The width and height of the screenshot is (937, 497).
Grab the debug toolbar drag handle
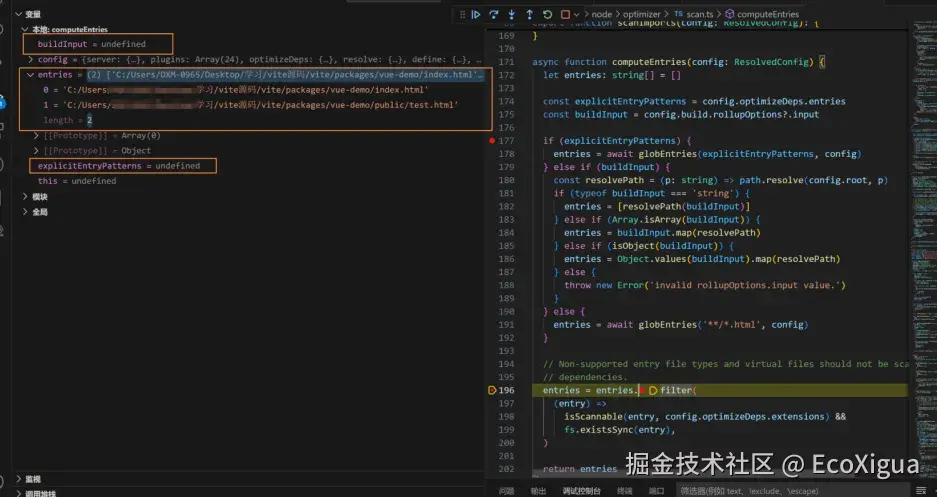[x=462, y=14]
